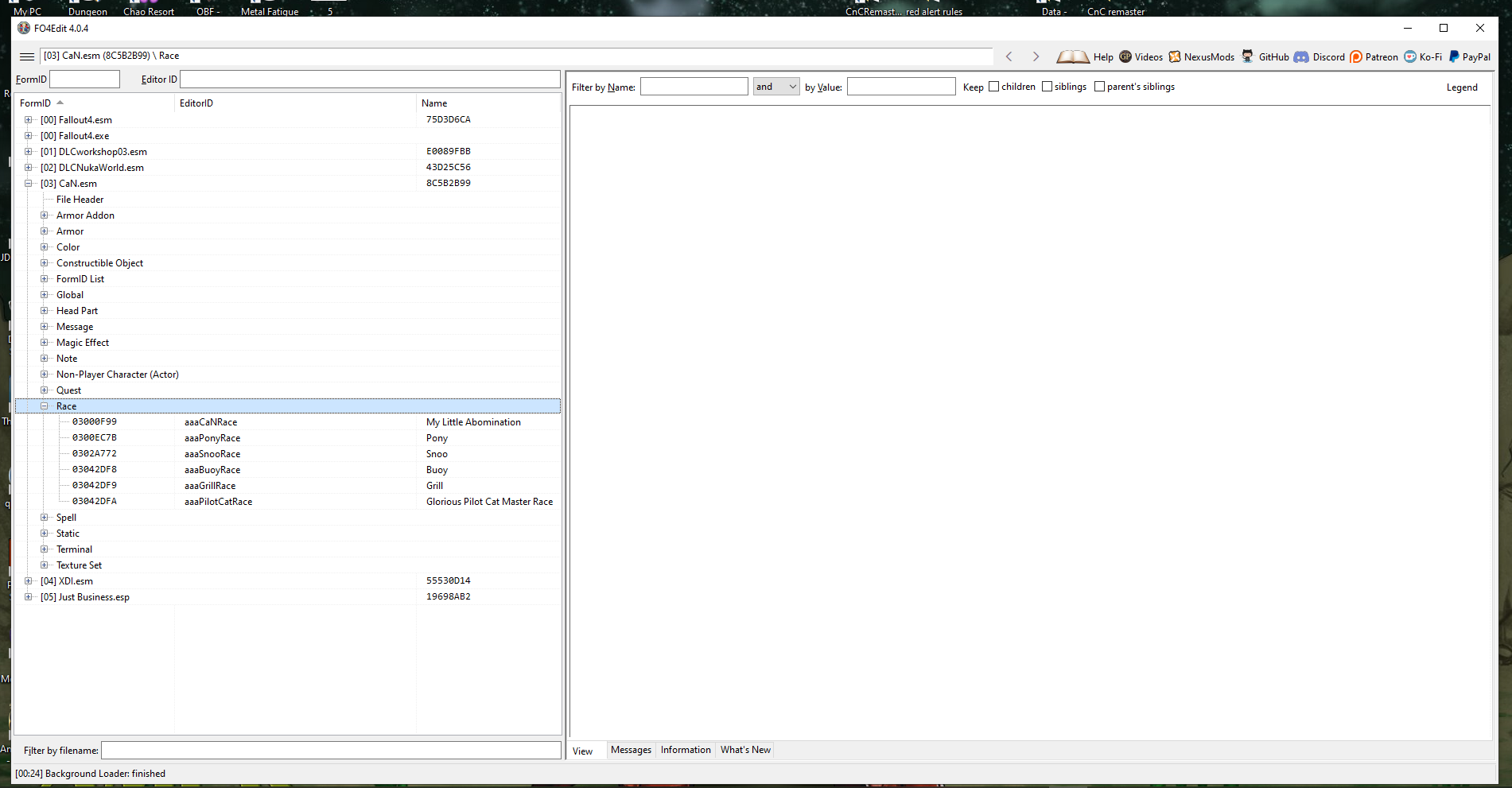Viewport: 1512px width, 788px height.
Task: Click 'My Little Abomination' name cell
Action: click(x=473, y=422)
